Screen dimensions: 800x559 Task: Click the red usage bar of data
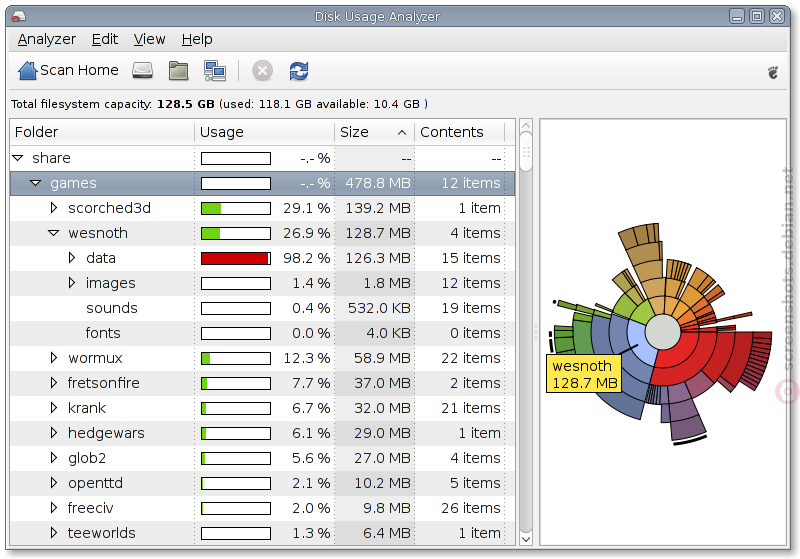pyautogui.click(x=236, y=259)
